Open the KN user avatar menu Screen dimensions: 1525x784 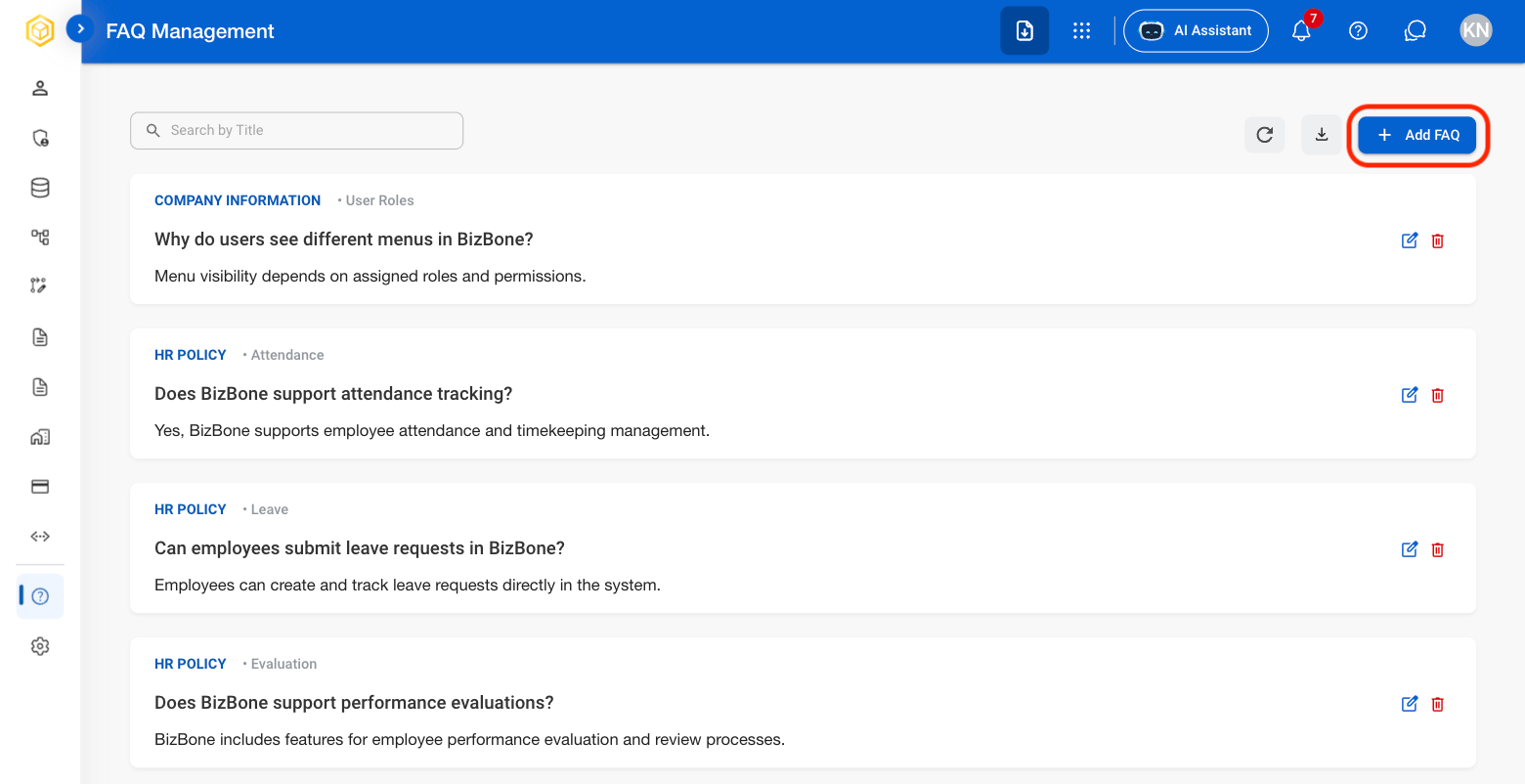click(1476, 30)
